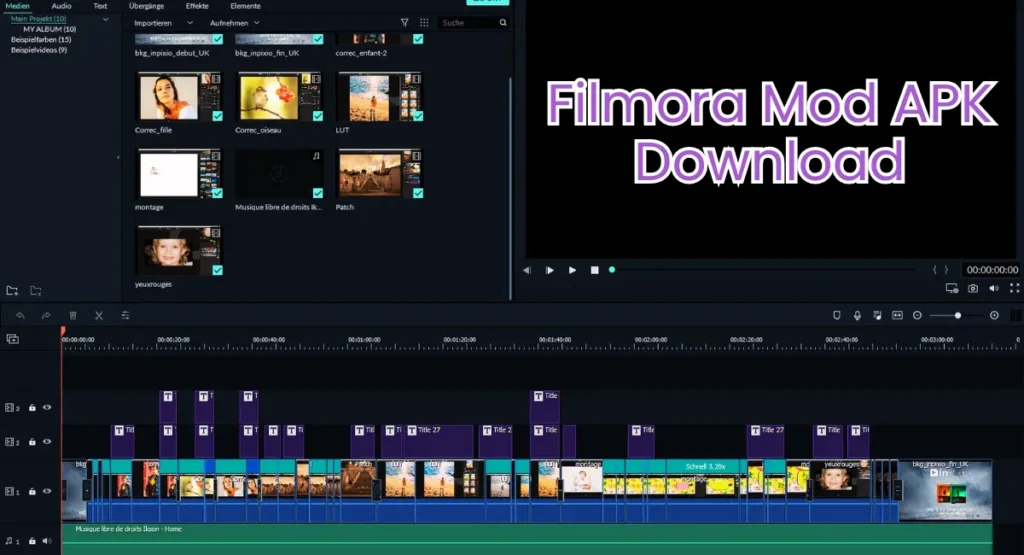Switch to the Audio tab

coord(61,6)
